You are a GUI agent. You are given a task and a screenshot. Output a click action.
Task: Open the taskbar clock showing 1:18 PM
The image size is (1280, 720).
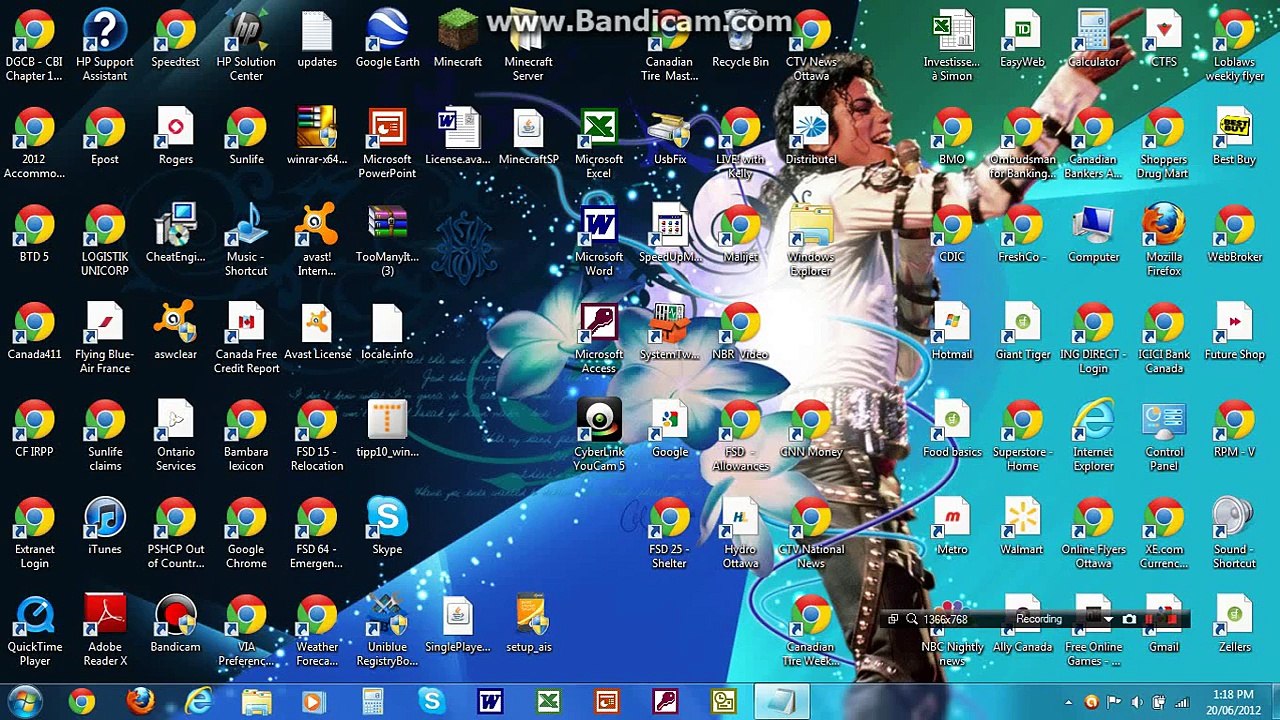click(1232, 702)
